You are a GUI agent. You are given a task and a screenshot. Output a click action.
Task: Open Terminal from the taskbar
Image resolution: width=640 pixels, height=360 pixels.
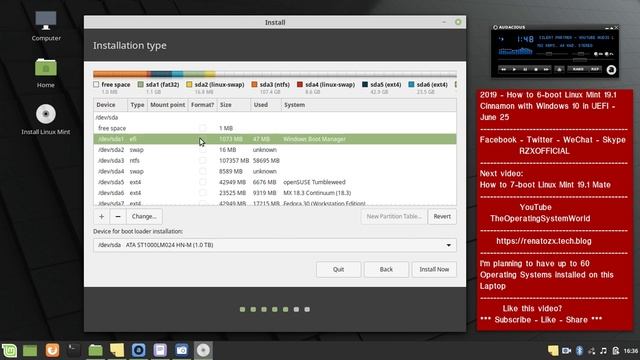point(73,350)
